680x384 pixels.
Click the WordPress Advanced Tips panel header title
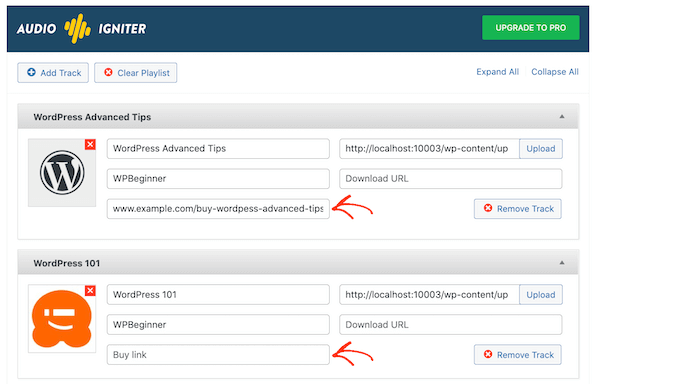[x=92, y=117]
